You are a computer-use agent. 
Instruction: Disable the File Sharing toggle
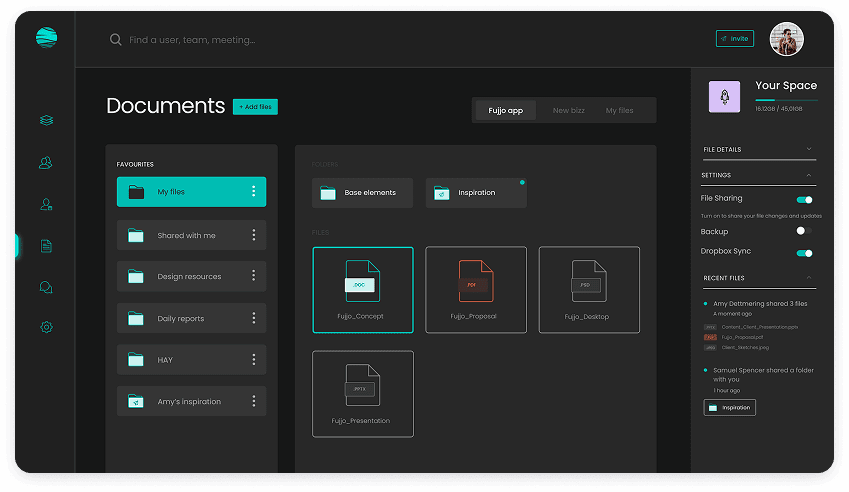pos(804,199)
